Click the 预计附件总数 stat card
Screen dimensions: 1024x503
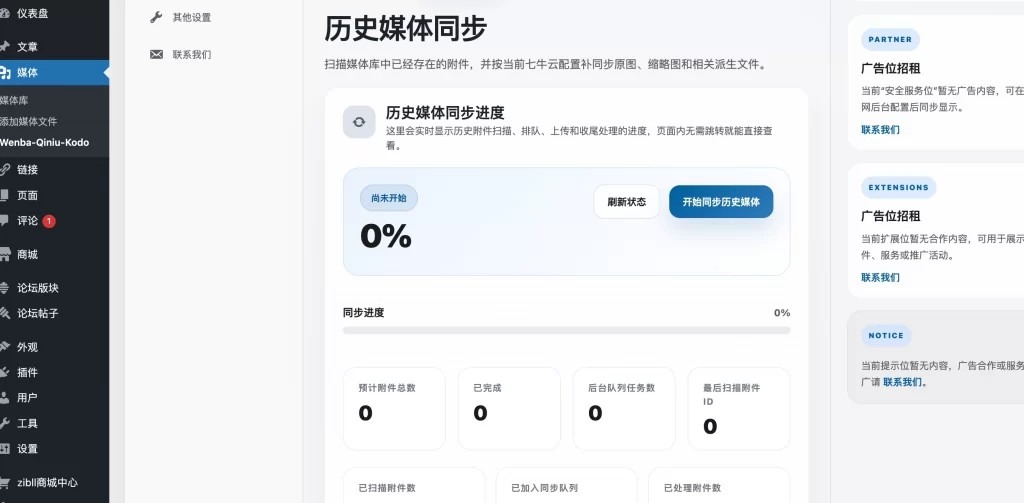tap(394, 408)
